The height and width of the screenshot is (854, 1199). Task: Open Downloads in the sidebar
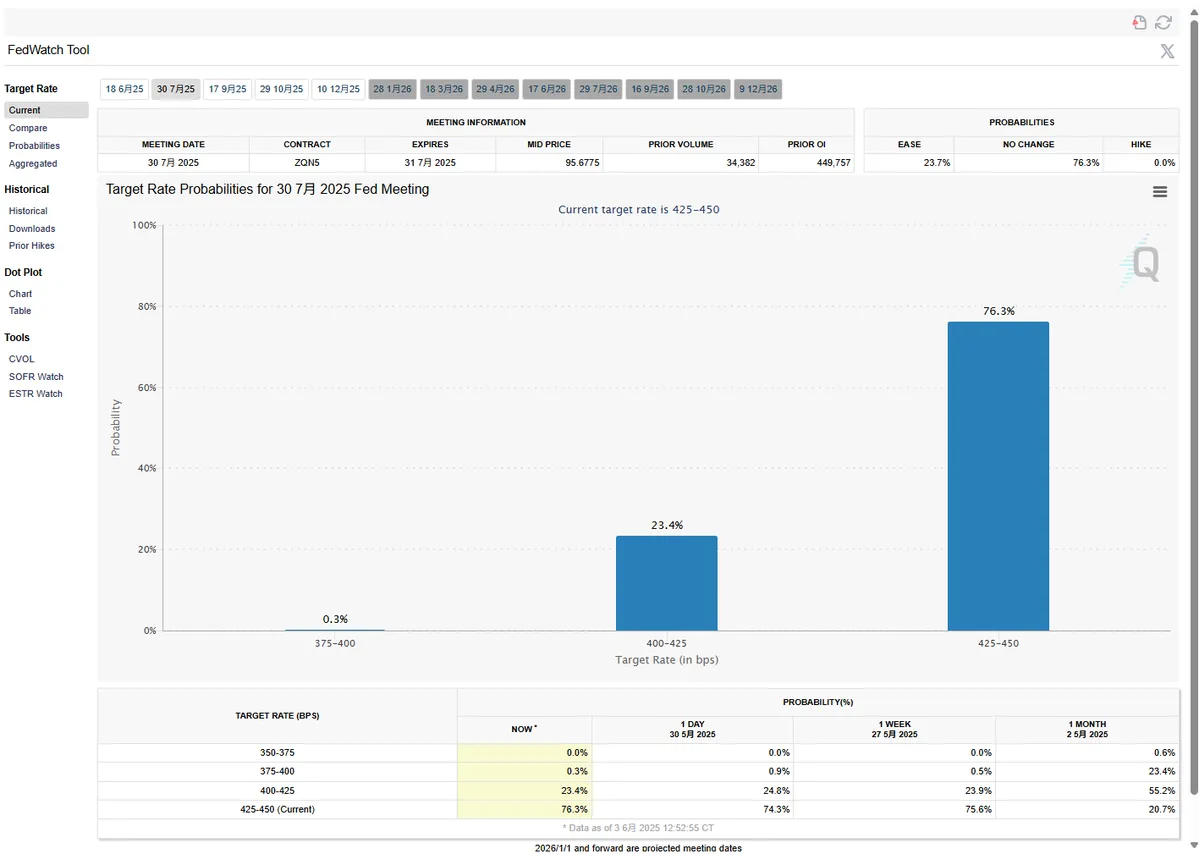pos(31,229)
